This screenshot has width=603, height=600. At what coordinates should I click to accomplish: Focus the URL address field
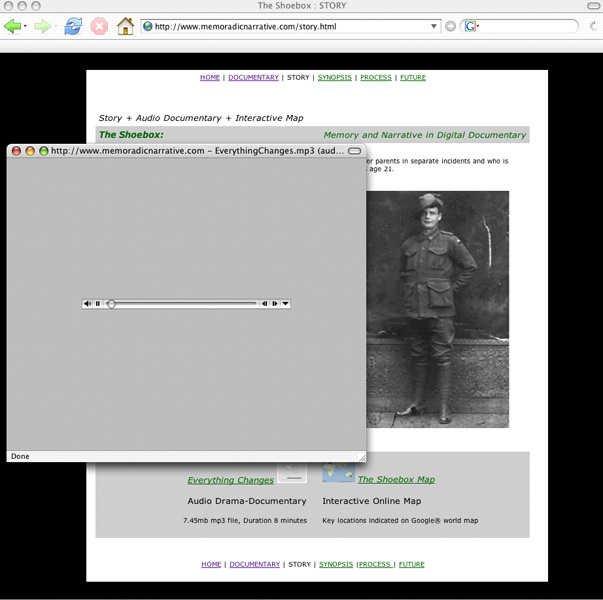291,26
